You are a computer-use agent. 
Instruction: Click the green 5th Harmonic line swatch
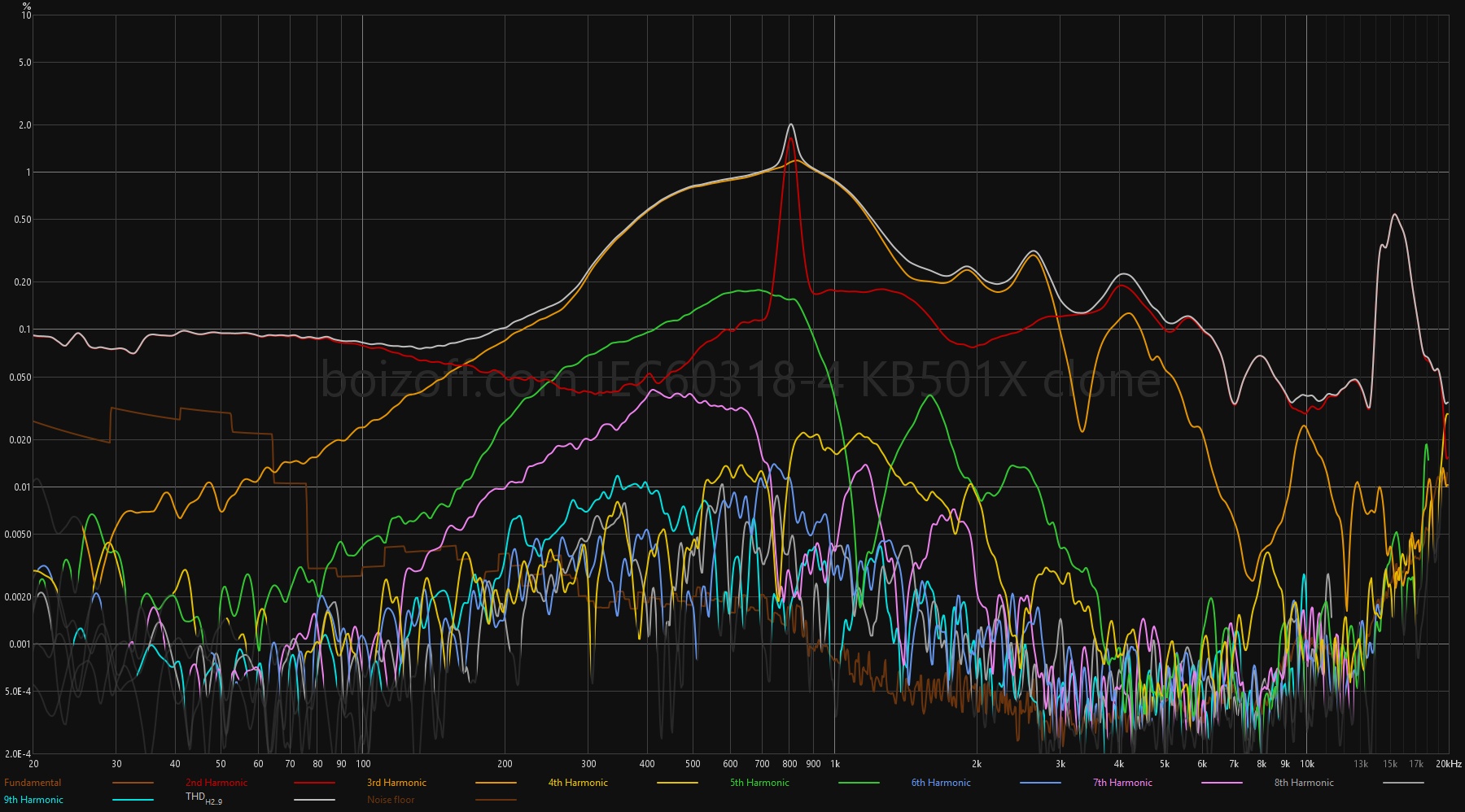[859, 783]
